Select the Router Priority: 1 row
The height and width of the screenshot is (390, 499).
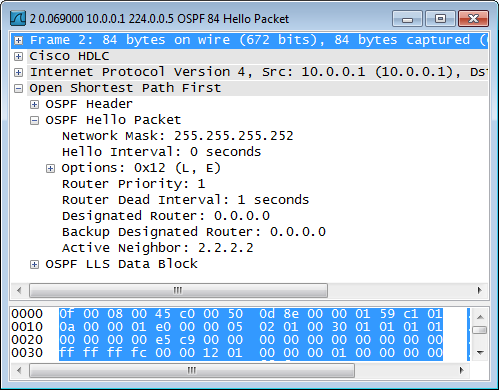133,184
